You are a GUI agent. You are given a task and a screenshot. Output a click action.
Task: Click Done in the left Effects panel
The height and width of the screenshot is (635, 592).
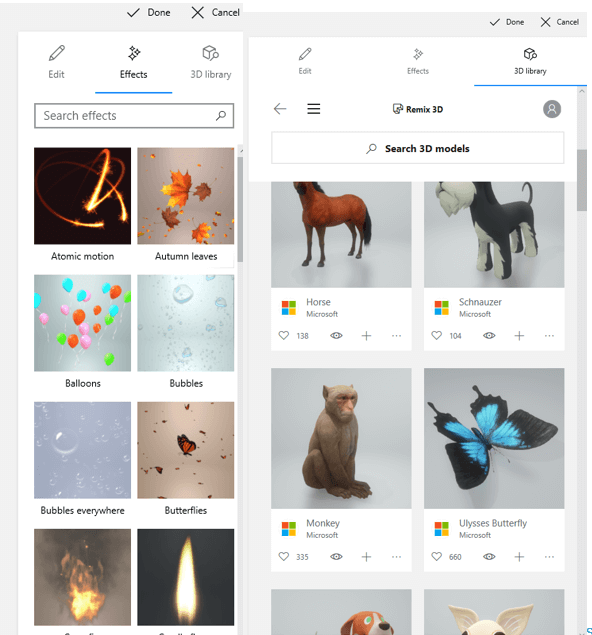pos(149,13)
